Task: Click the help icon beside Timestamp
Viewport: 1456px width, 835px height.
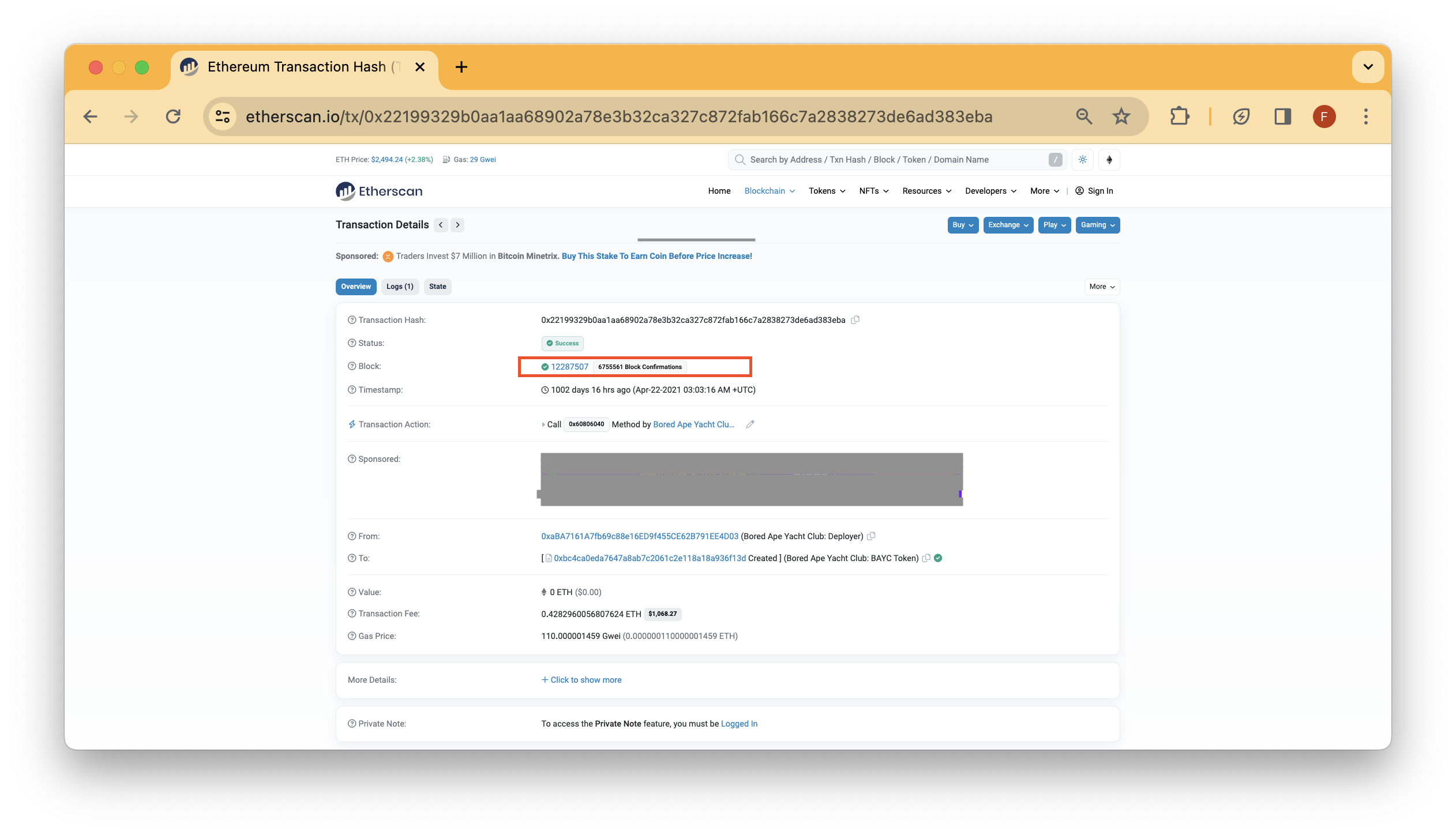Action: pyautogui.click(x=352, y=390)
